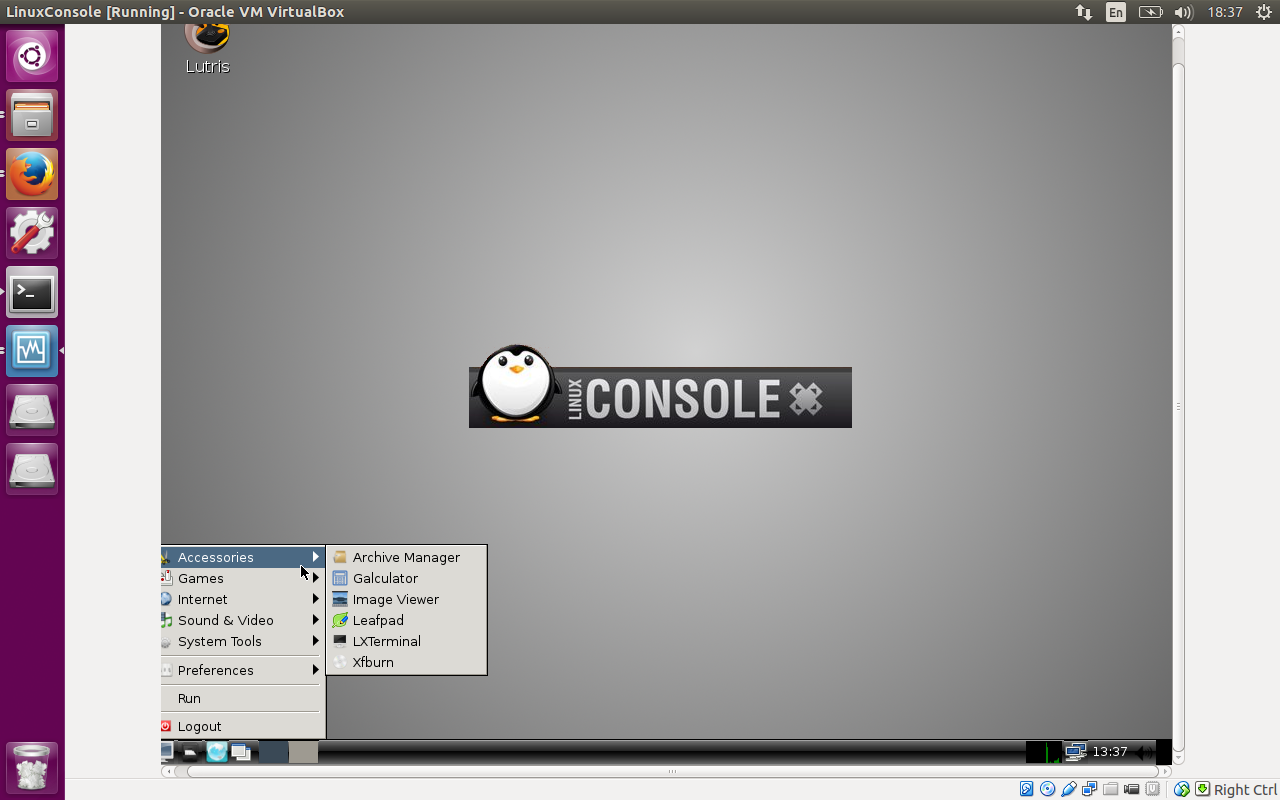Switch to the blue waveform launcher app
Screen dimensions: 1280x800
tap(32, 351)
